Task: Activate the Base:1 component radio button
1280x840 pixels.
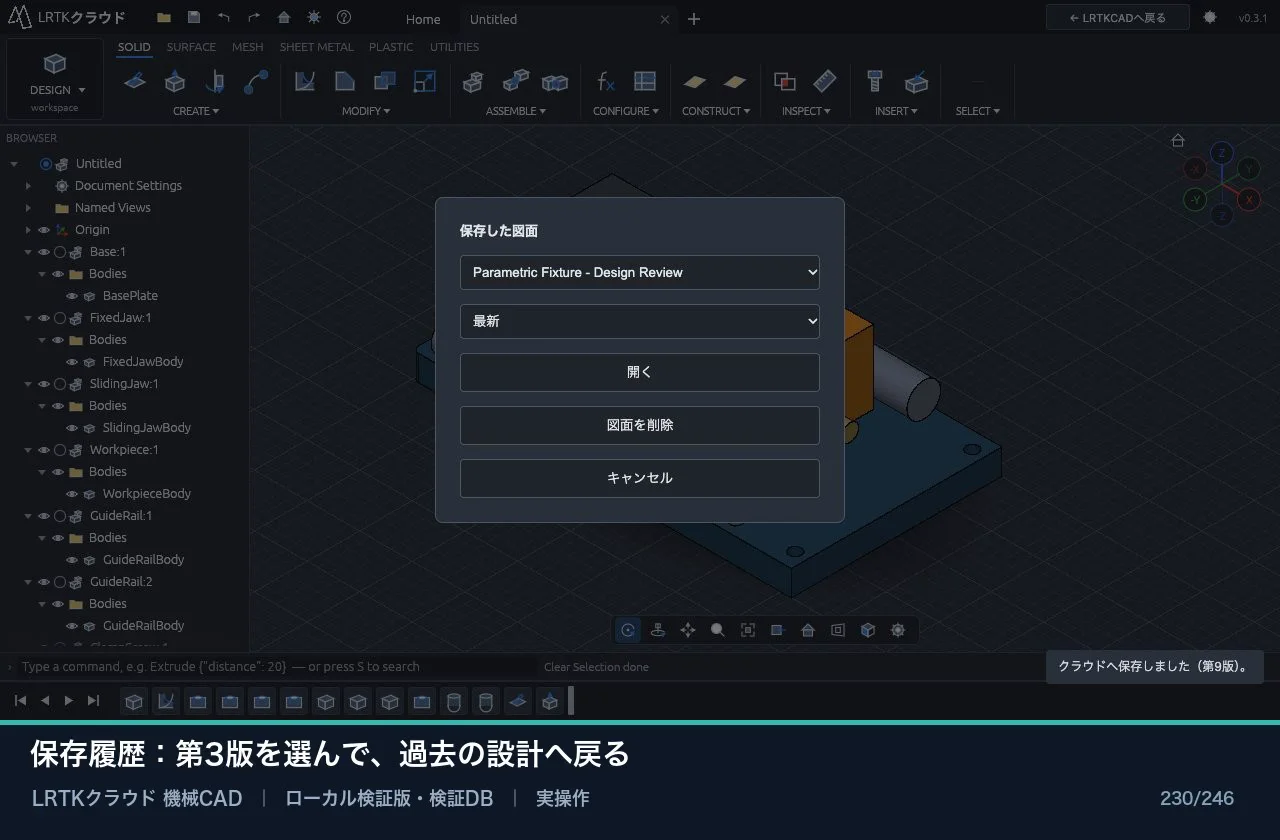Action: (60, 252)
